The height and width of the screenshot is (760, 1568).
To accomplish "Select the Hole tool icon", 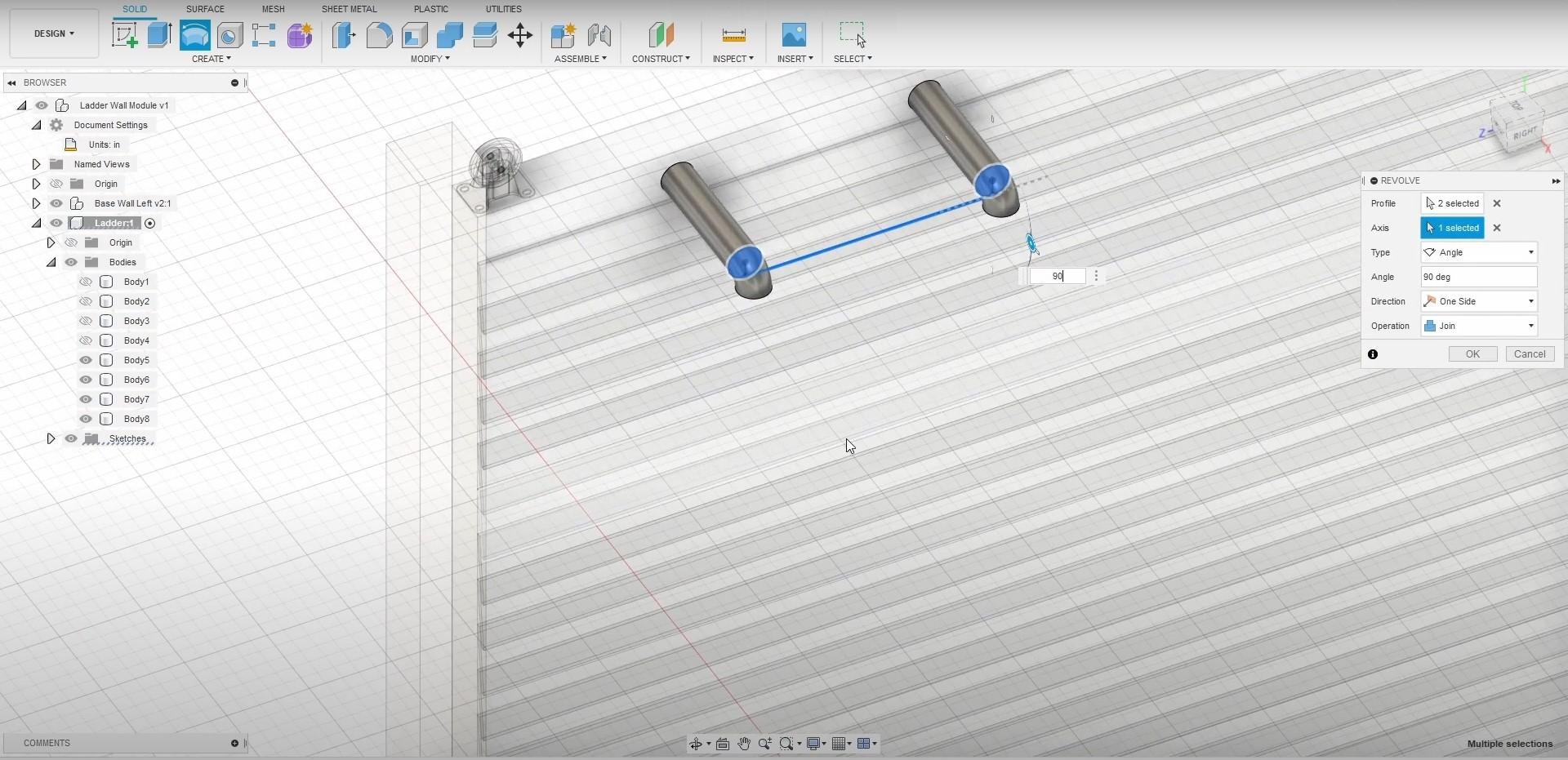I will [229, 35].
